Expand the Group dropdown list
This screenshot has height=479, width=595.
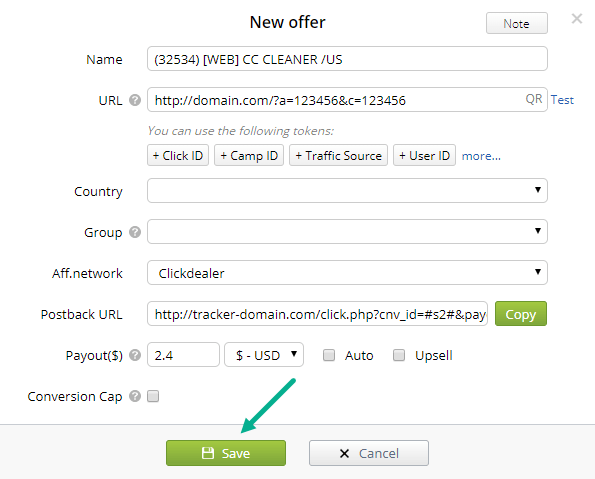pyautogui.click(x=347, y=232)
